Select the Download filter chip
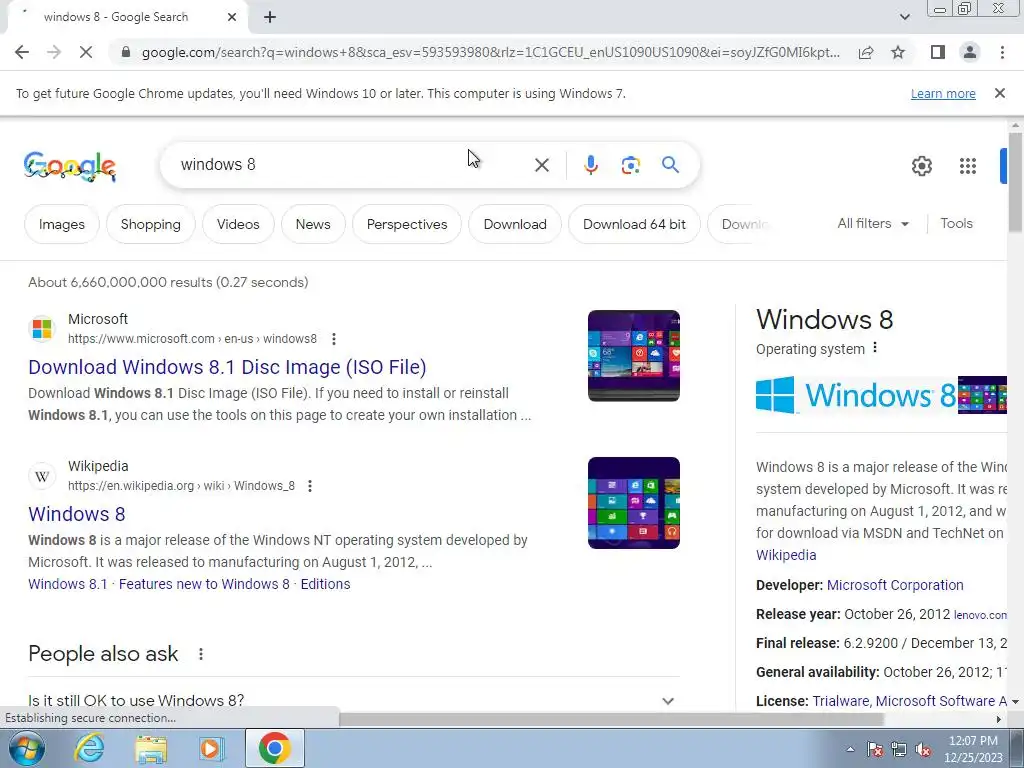The image size is (1024, 768). pyautogui.click(x=515, y=224)
